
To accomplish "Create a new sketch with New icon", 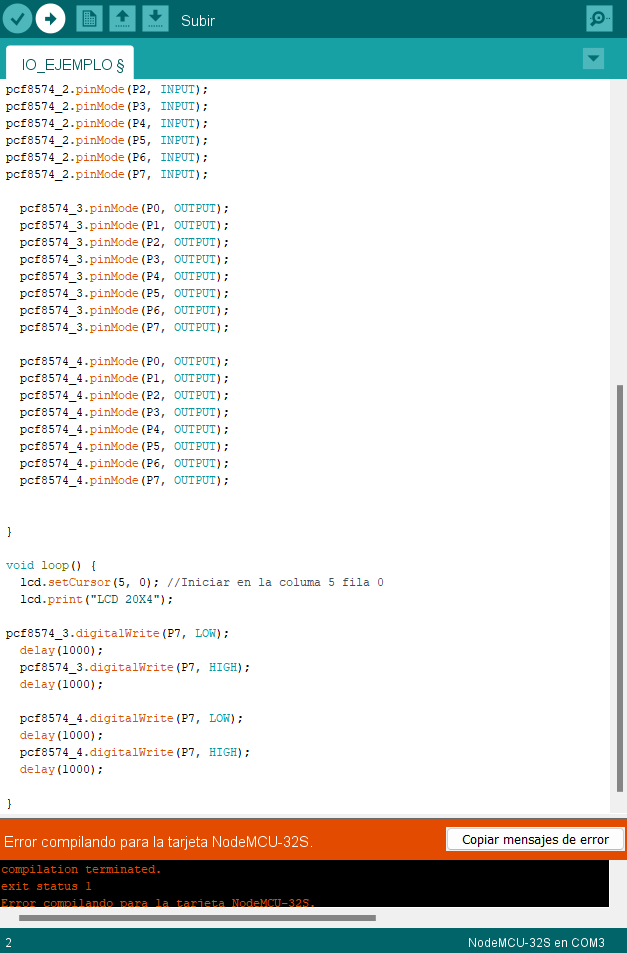I will pyautogui.click(x=89, y=19).
